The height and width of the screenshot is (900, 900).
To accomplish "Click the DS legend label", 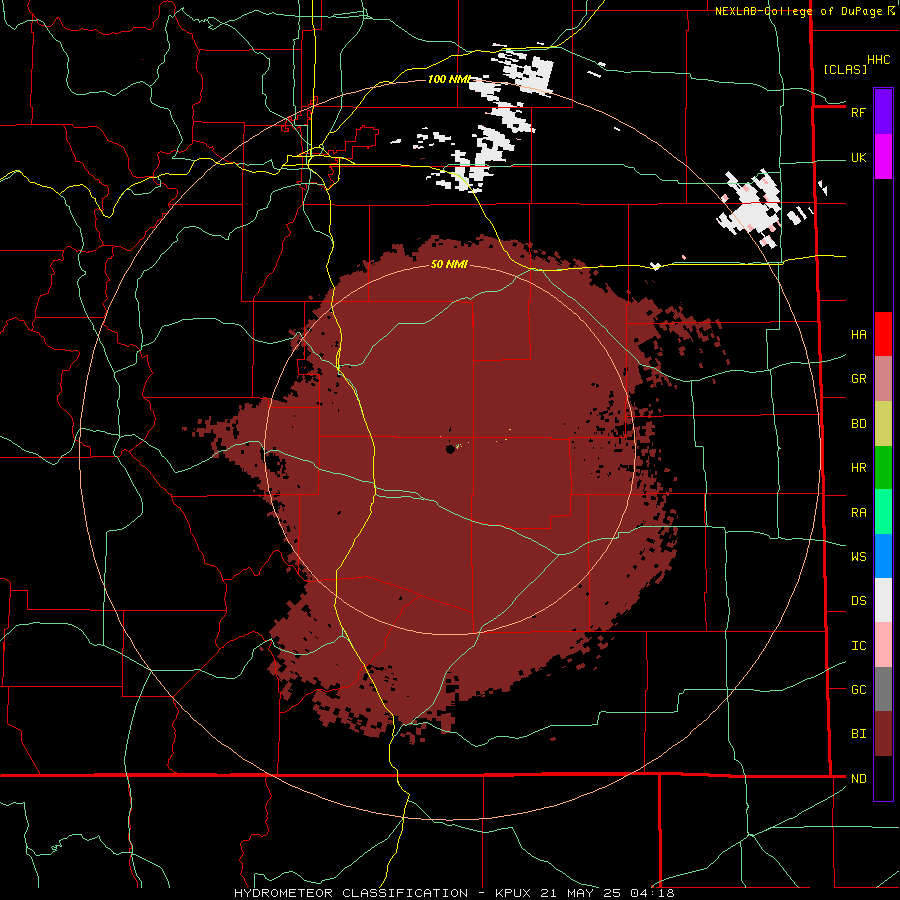I will (x=858, y=601).
